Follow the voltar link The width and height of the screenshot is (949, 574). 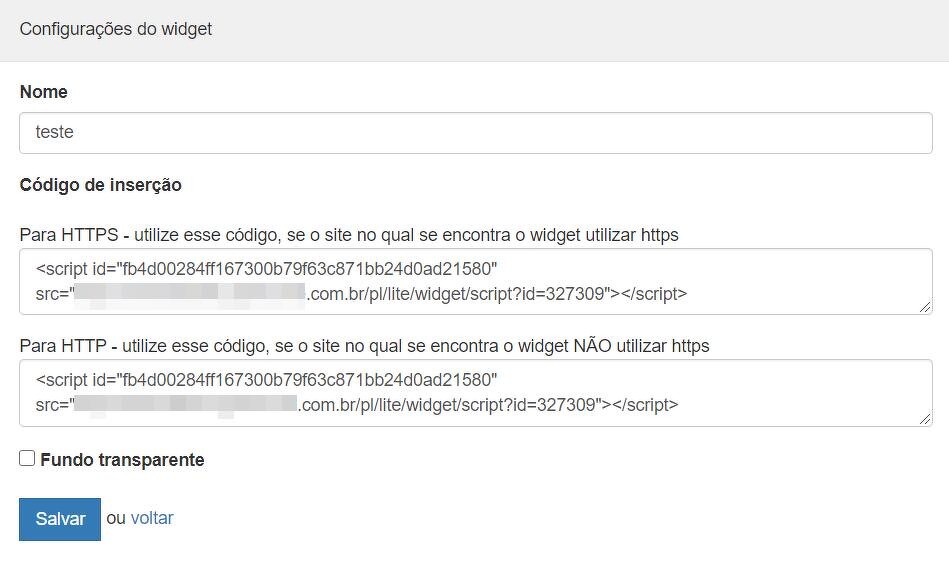coord(152,518)
